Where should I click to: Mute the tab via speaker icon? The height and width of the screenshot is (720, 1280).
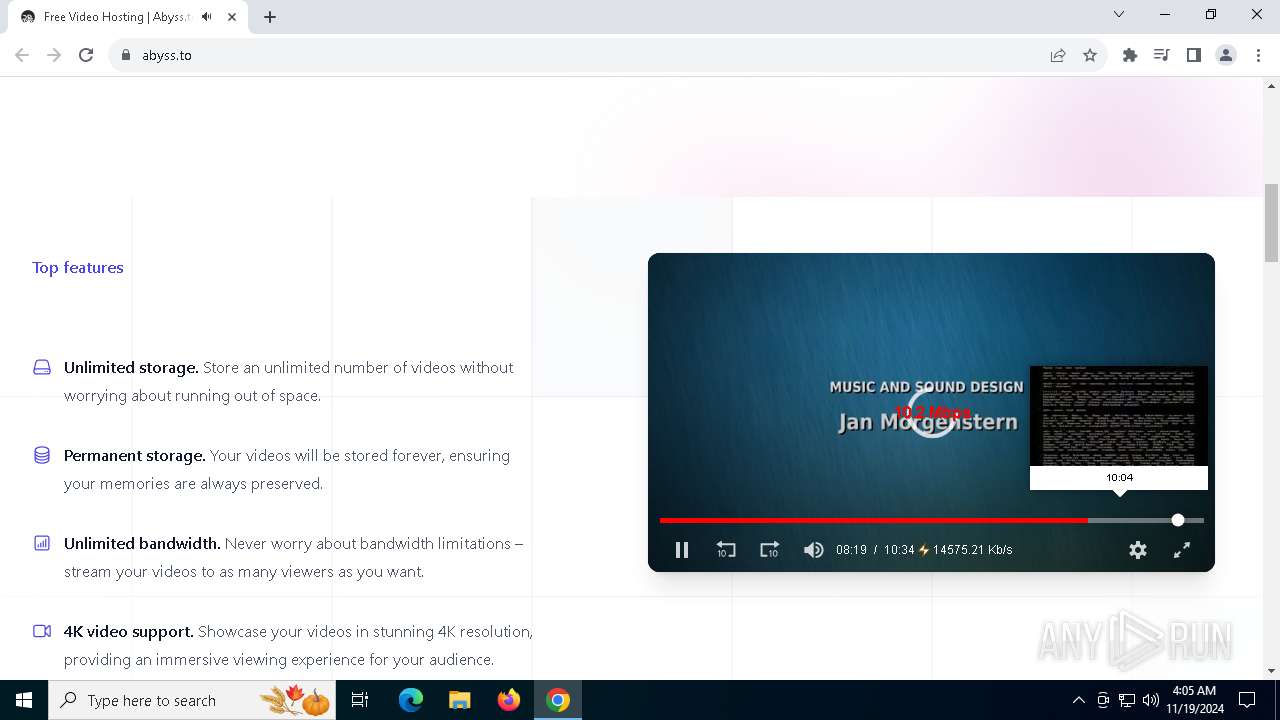(207, 17)
